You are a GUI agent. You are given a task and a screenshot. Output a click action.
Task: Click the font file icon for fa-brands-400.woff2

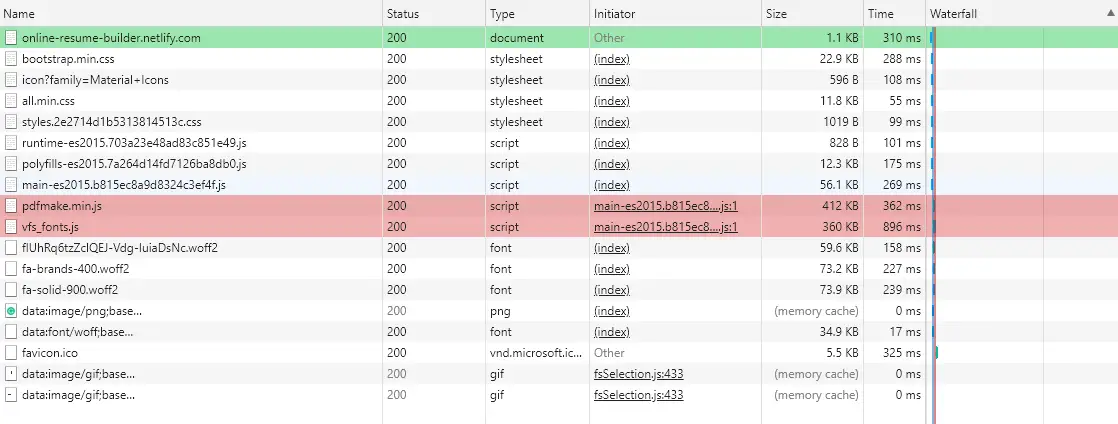[x=11, y=269]
